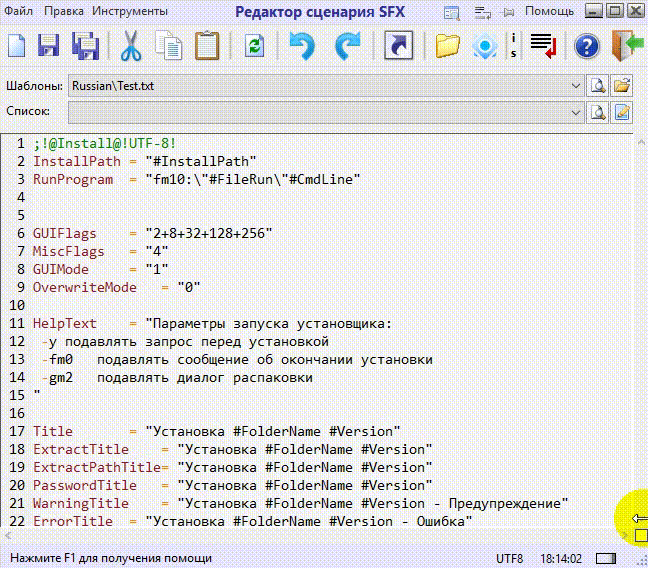The width and height of the screenshot is (648, 568).
Task: Click magnifier page icon beside Список
Action: (598, 112)
